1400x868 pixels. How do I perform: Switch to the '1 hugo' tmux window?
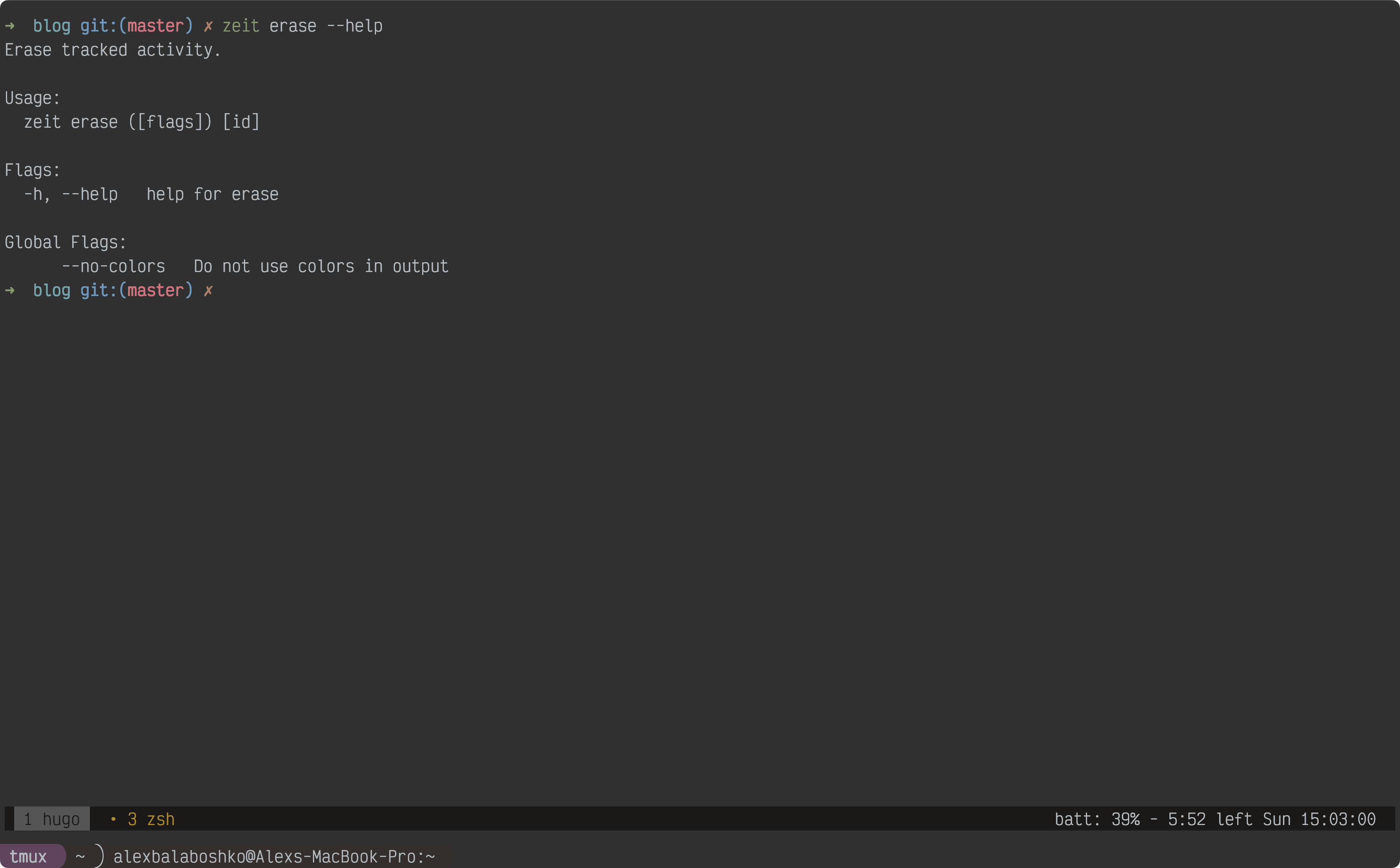[52, 819]
